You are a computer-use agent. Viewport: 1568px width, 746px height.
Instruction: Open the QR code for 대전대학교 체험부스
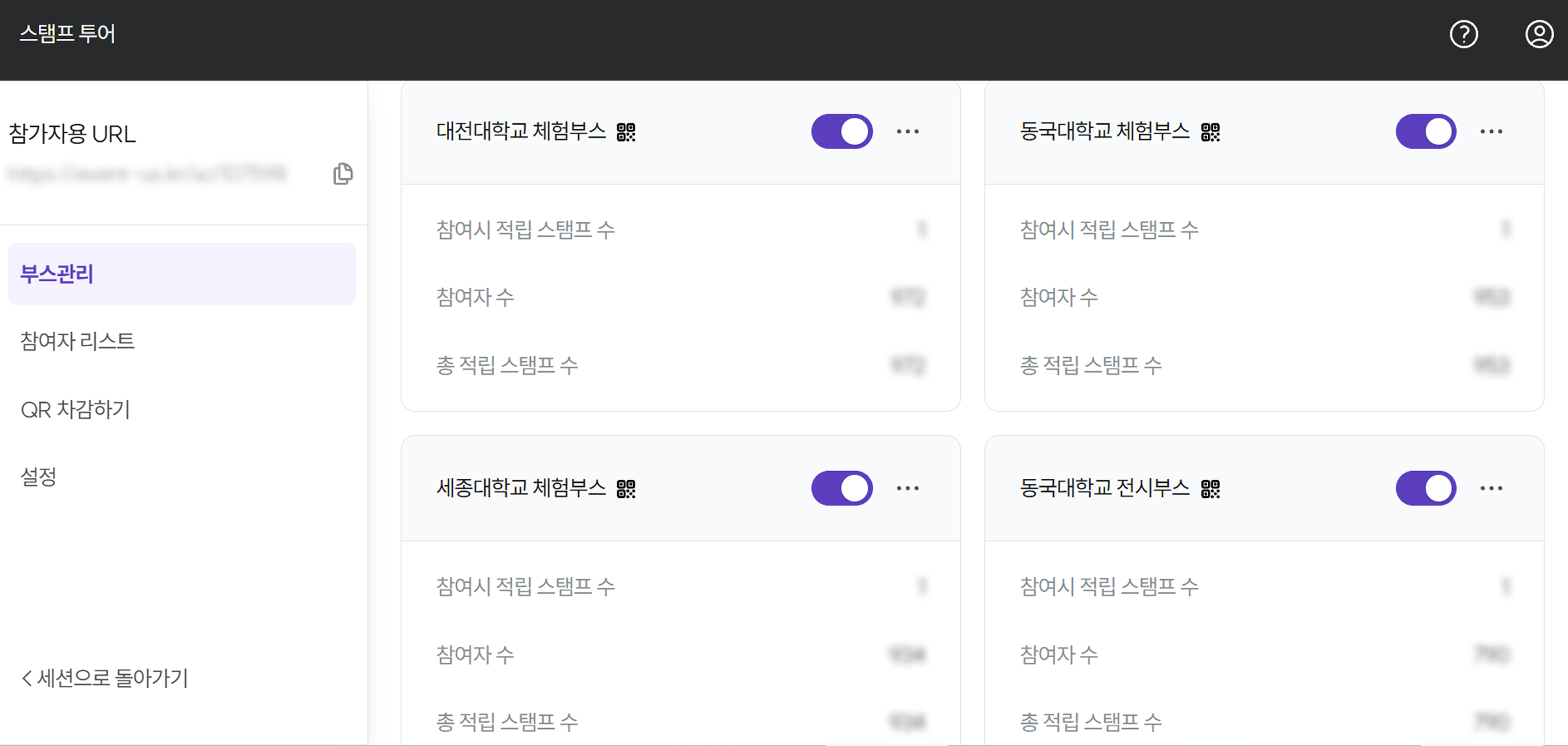[627, 131]
